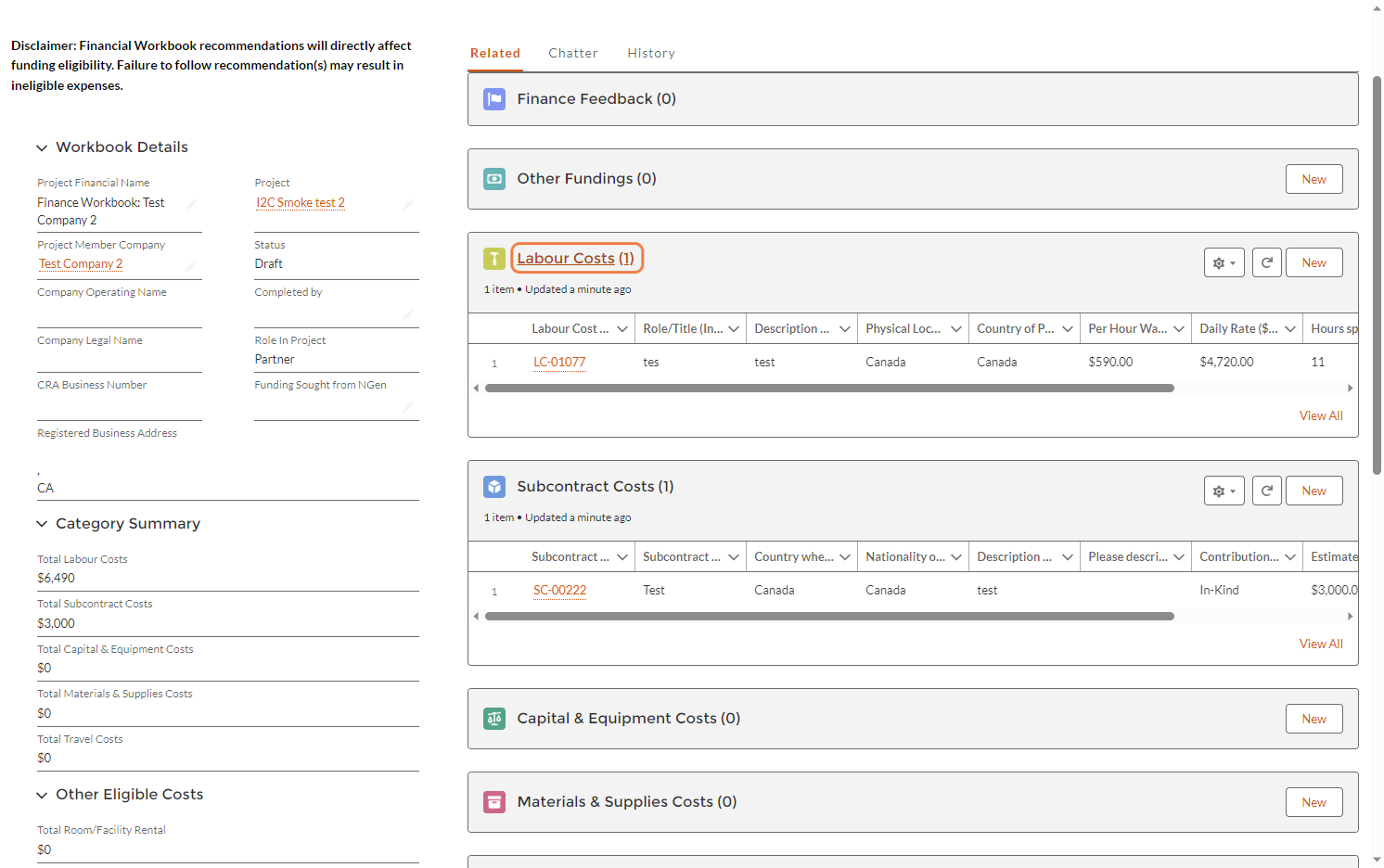This screenshot has width=1384, height=868.
Task: Open Role/Title column dropdown menu
Action: coord(734,329)
